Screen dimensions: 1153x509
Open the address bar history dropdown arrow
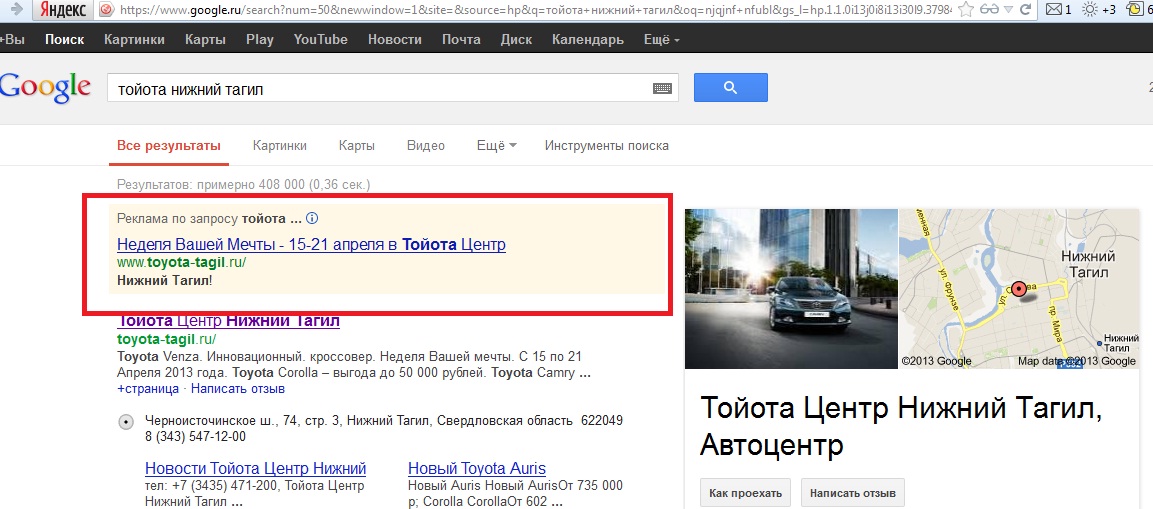tap(1009, 10)
